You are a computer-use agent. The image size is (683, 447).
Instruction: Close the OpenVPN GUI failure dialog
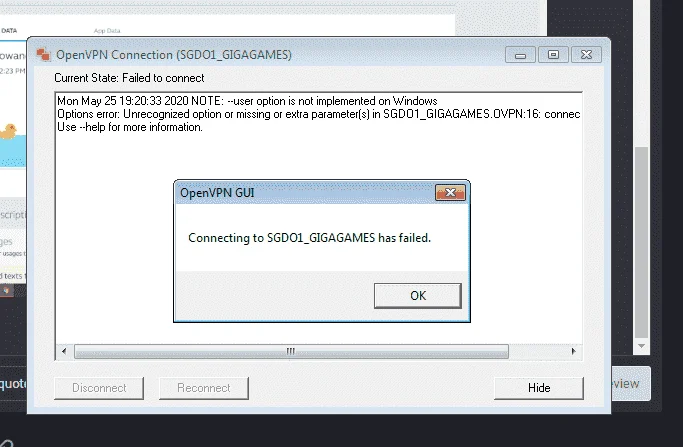[x=450, y=193]
